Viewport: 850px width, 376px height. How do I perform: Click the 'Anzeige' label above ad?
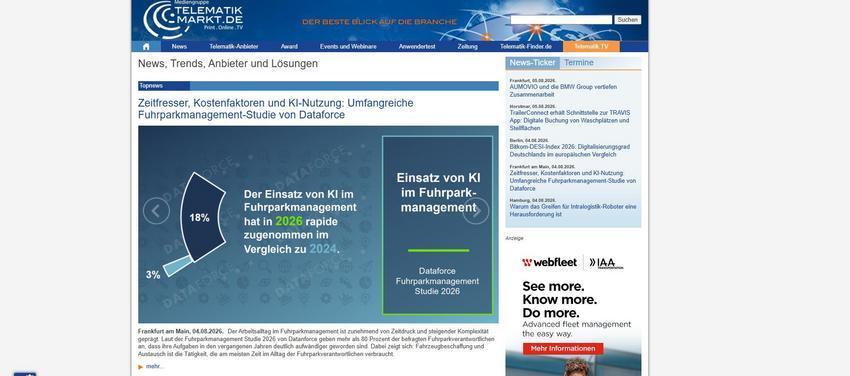pos(514,238)
